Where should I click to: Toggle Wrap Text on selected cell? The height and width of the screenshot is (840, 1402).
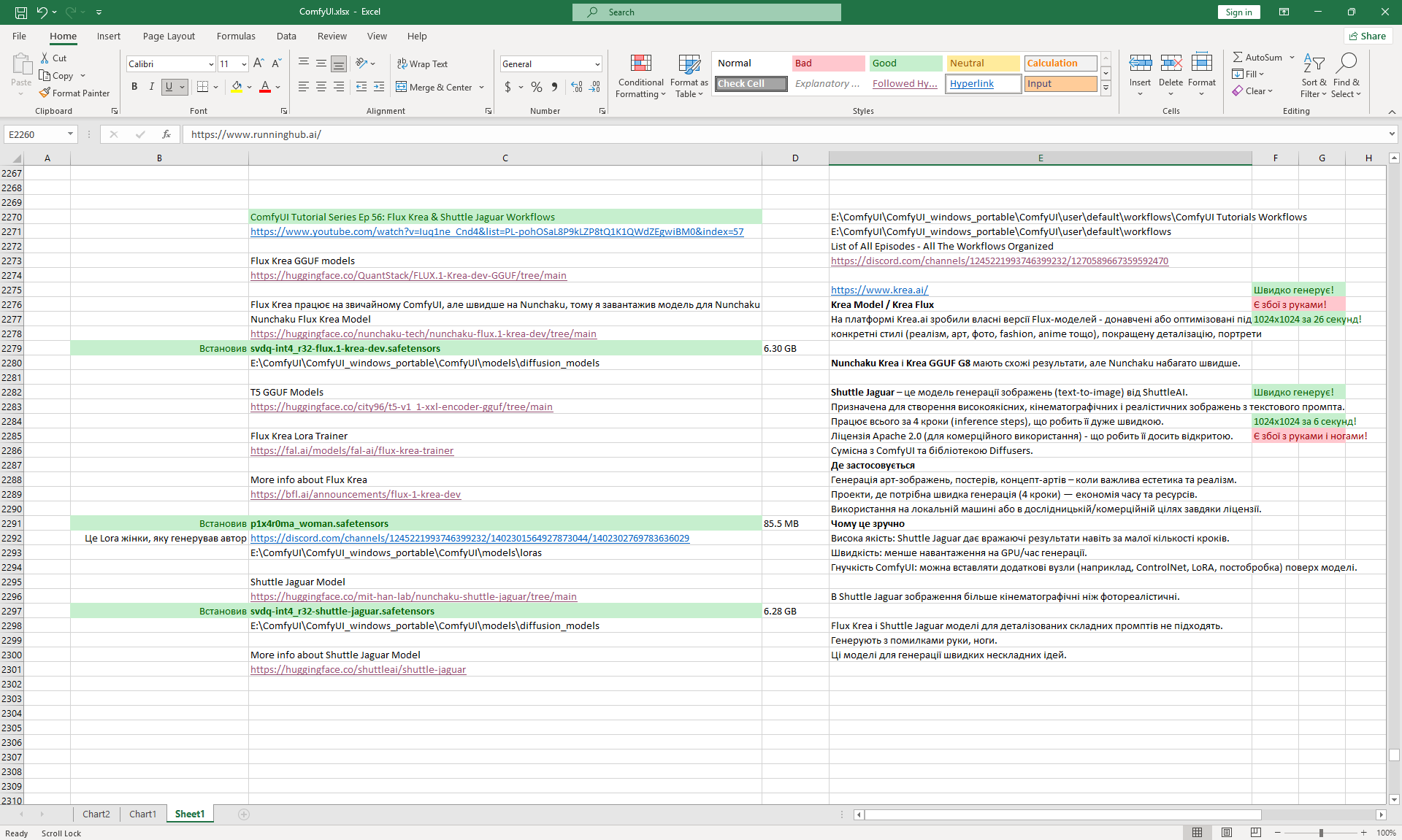tap(422, 63)
